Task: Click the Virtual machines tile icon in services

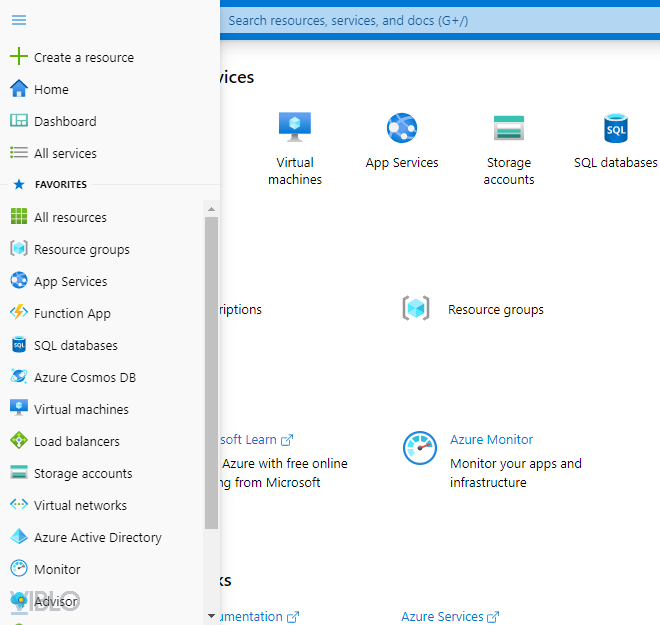Action: click(x=295, y=127)
